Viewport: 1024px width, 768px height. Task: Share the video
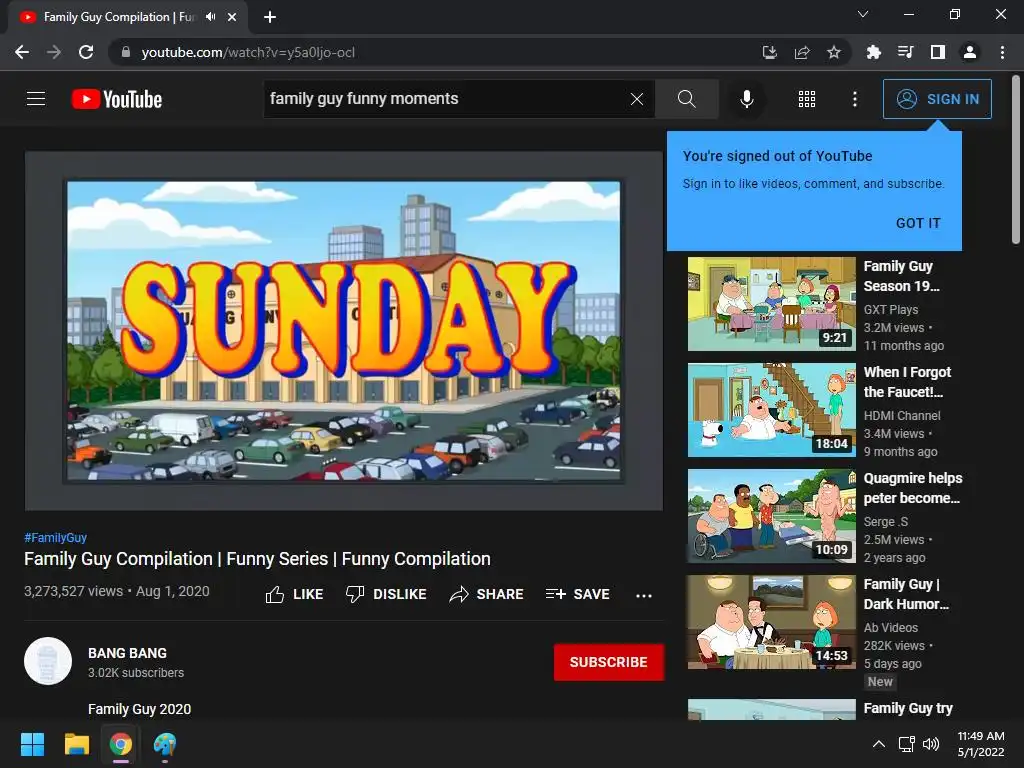[x=487, y=594]
